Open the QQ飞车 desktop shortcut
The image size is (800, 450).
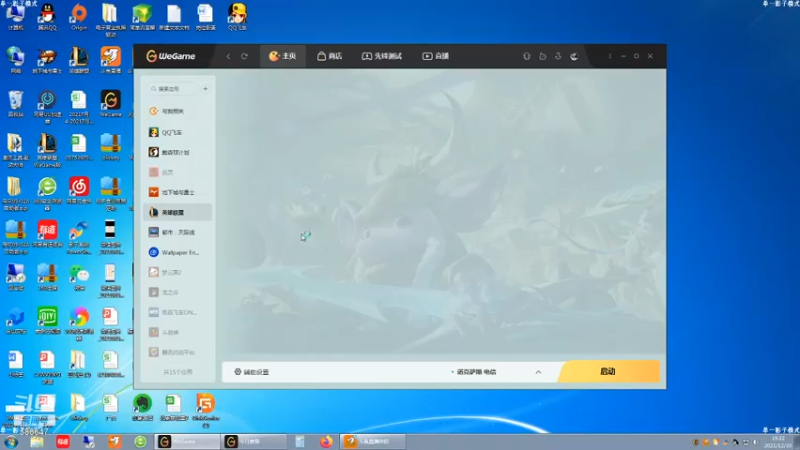click(237, 17)
